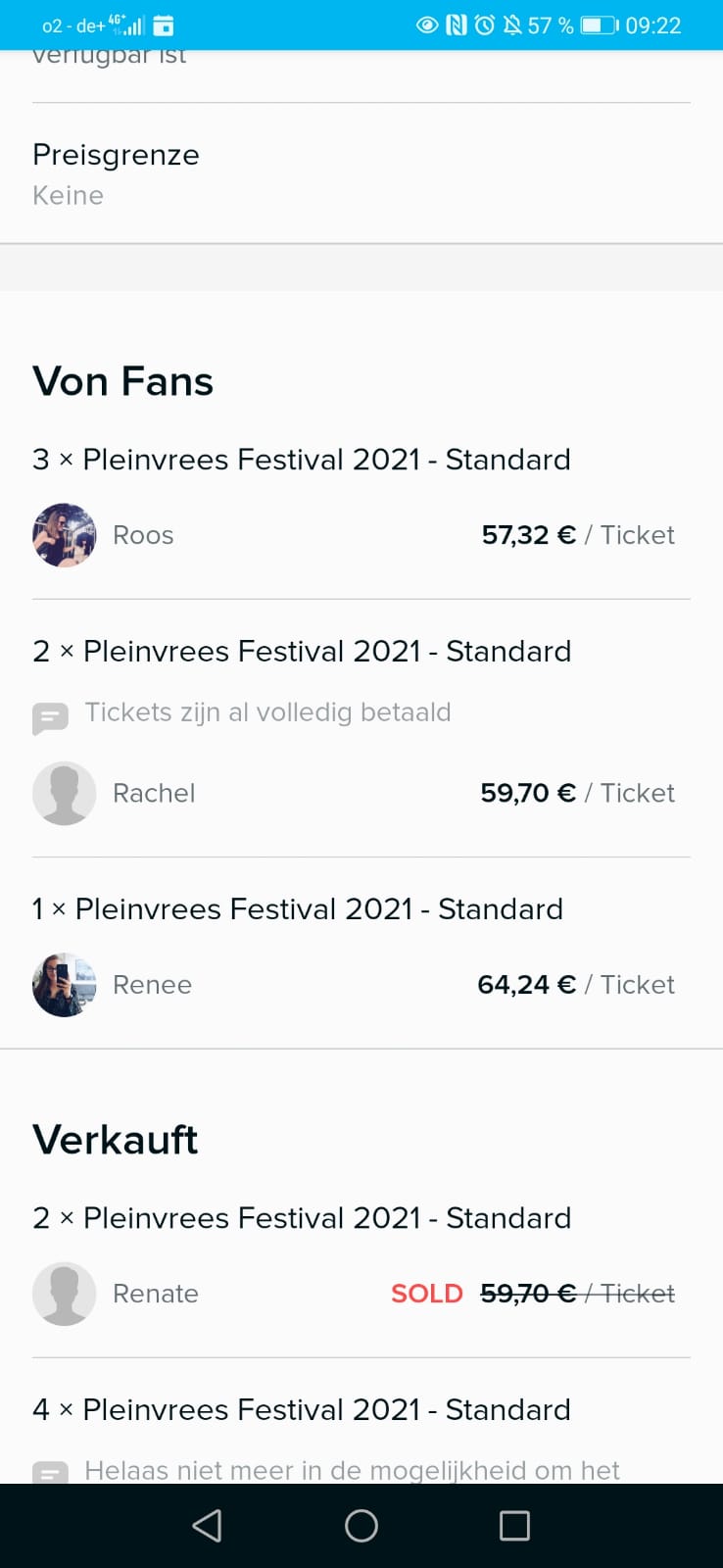Screen dimensions: 723x1568
Task: Tap Roos's profile picture
Action: [x=65, y=535]
